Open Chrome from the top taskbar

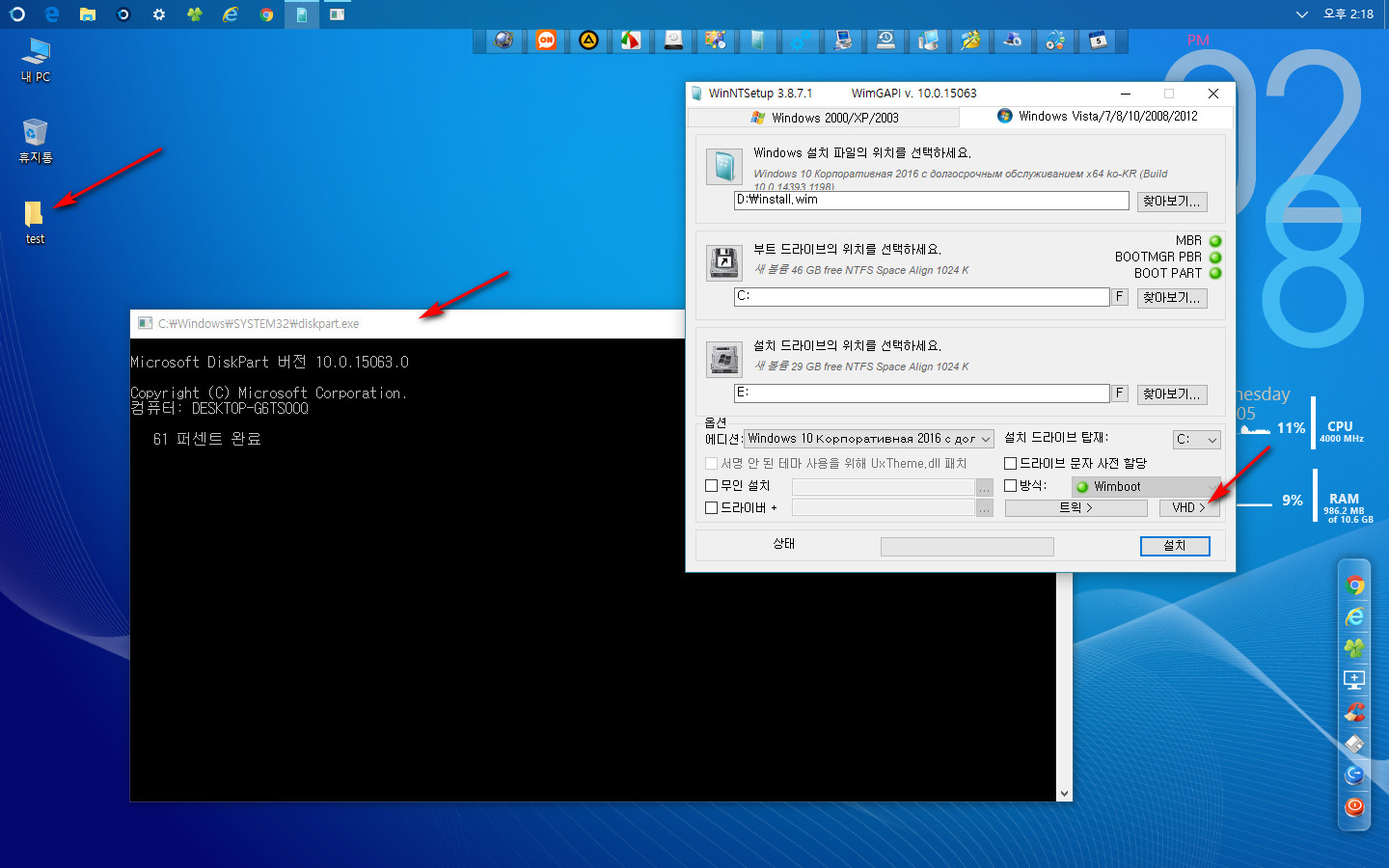point(266,14)
